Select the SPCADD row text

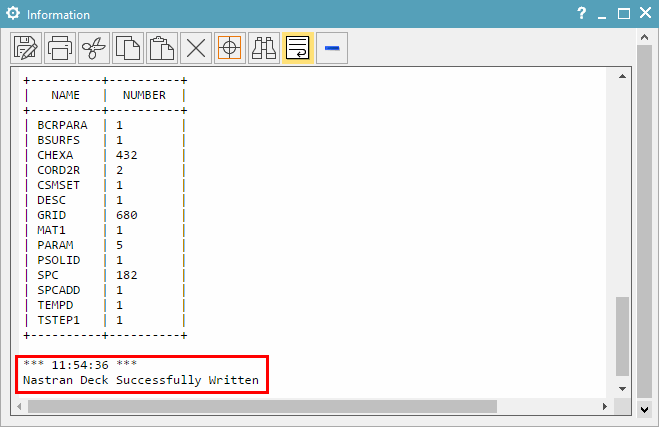(58, 290)
